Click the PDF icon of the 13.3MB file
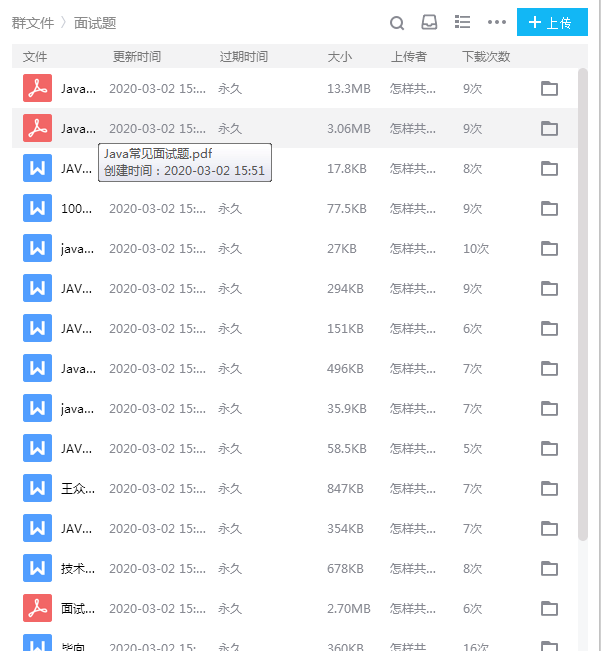 tap(37, 88)
